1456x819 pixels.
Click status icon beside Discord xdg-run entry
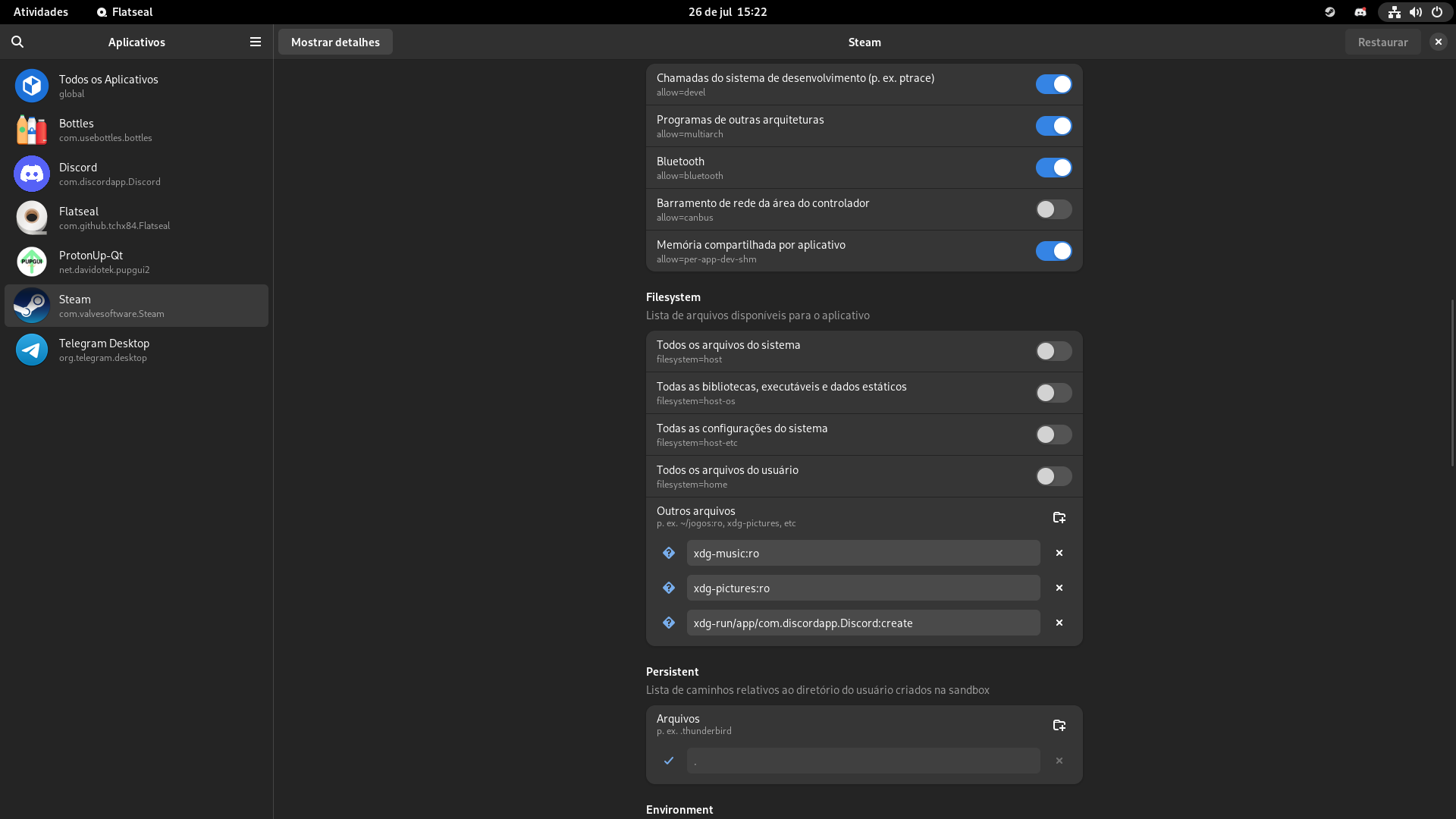669,623
